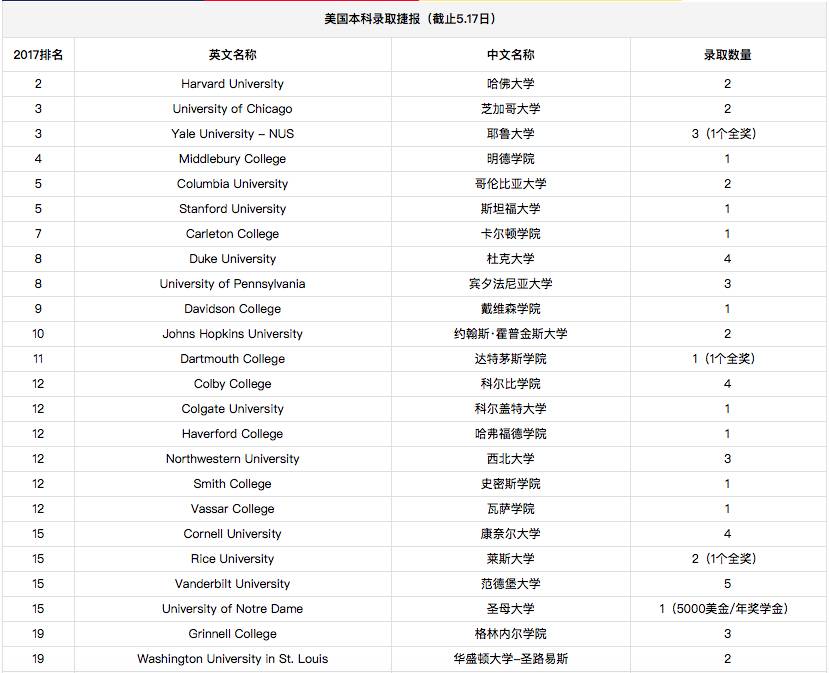Click the Vanderbilt University cell
The height and width of the screenshot is (673, 829).
[233, 584]
